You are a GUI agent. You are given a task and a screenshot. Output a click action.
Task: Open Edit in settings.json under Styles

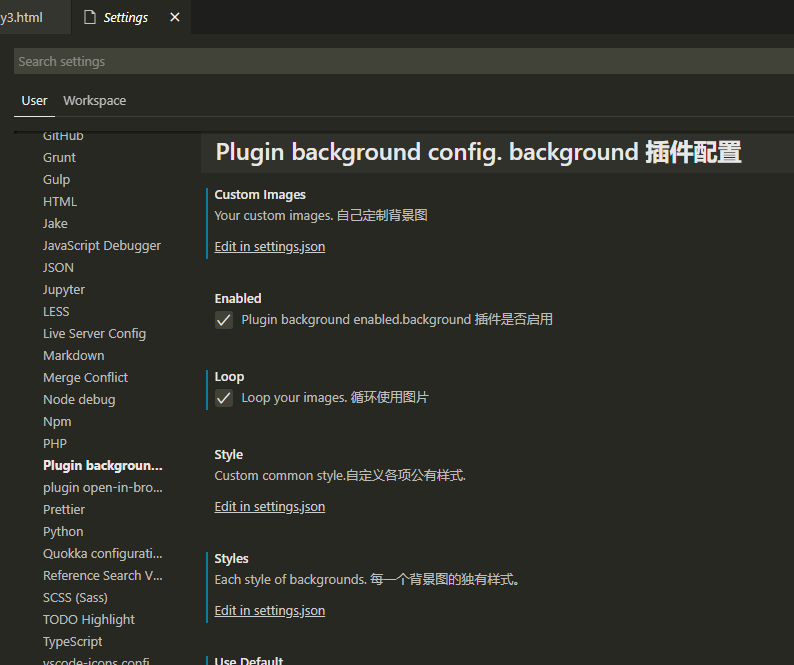pyautogui.click(x=269, y=611)
